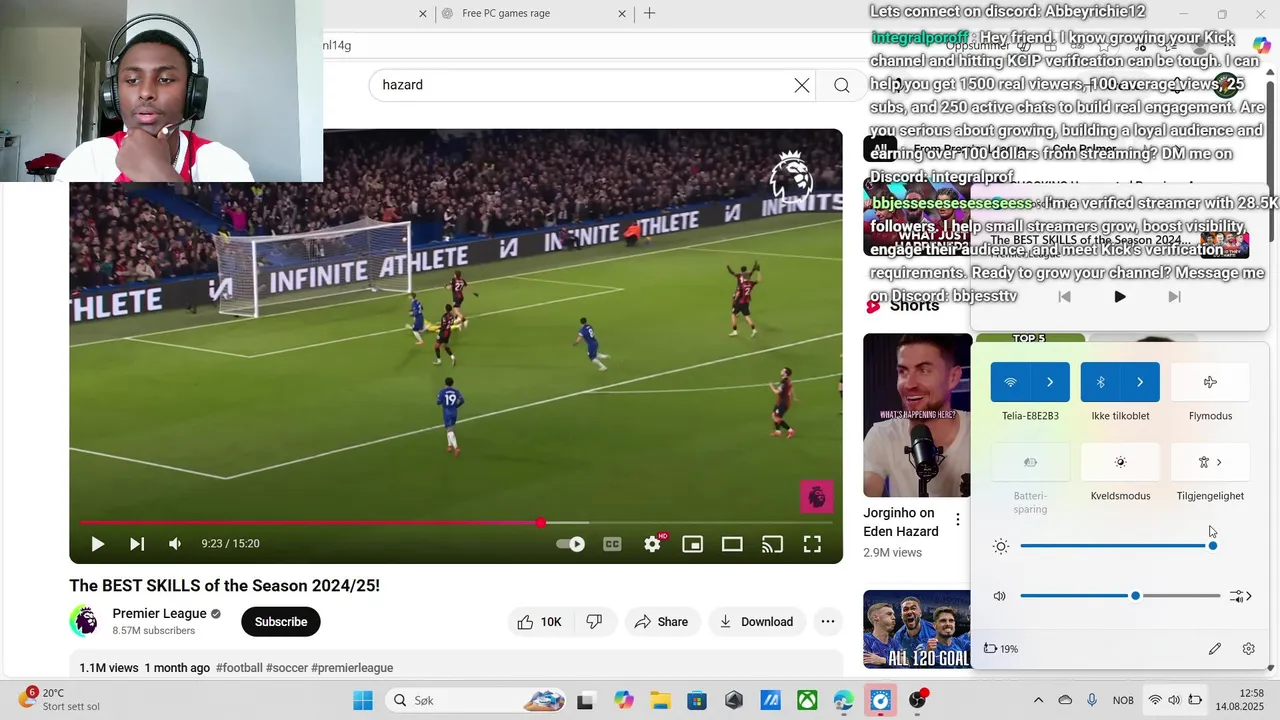Expand the Wi-Fi networks list
Viewport: 1280px width, 720px height.
pos(1050,382)
